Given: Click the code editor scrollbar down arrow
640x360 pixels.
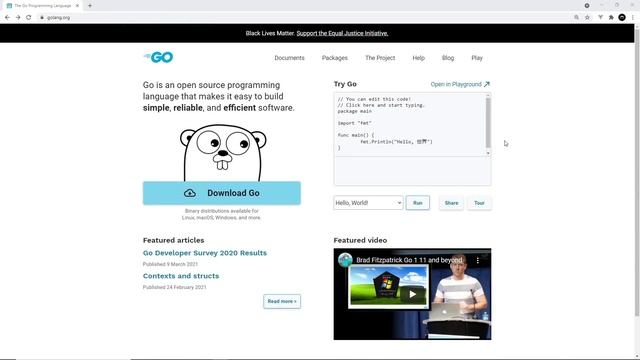Looking at the screenshot, I should click(x=488, y=153).
